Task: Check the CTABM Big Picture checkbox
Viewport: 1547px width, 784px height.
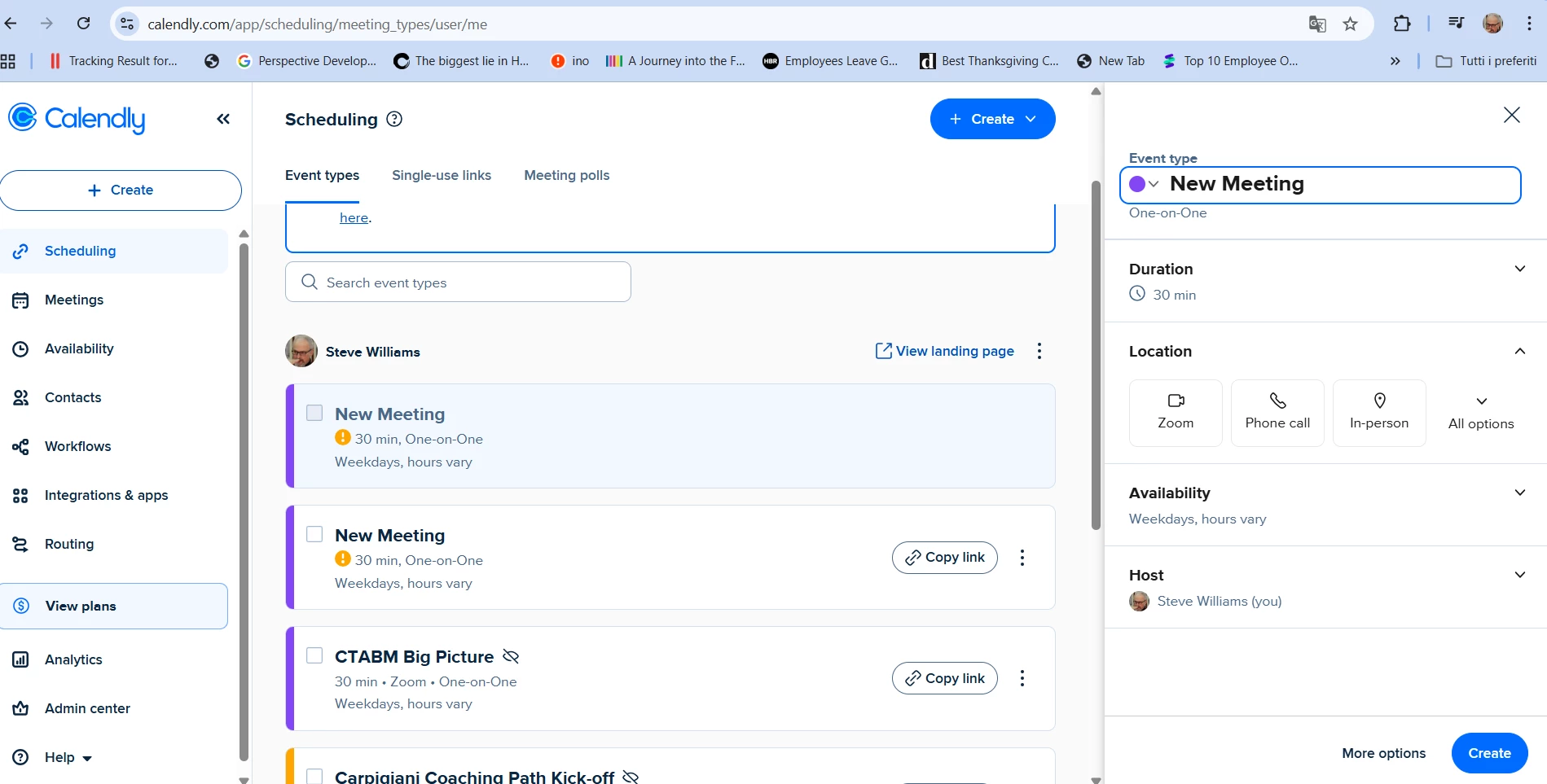Action: [x=314, y=655]
